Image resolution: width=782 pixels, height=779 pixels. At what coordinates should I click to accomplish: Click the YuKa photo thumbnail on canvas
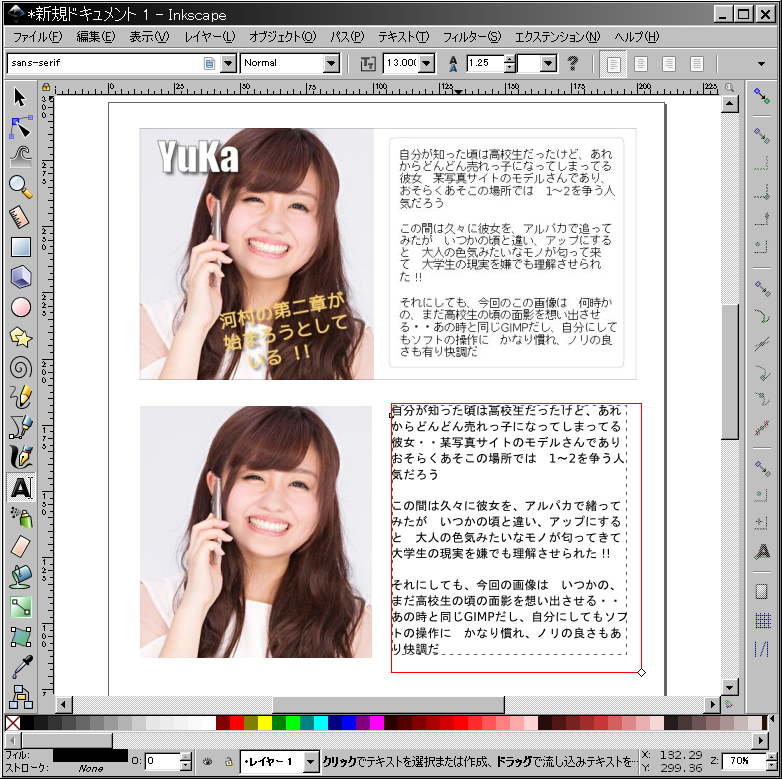[x=256, y=254]
